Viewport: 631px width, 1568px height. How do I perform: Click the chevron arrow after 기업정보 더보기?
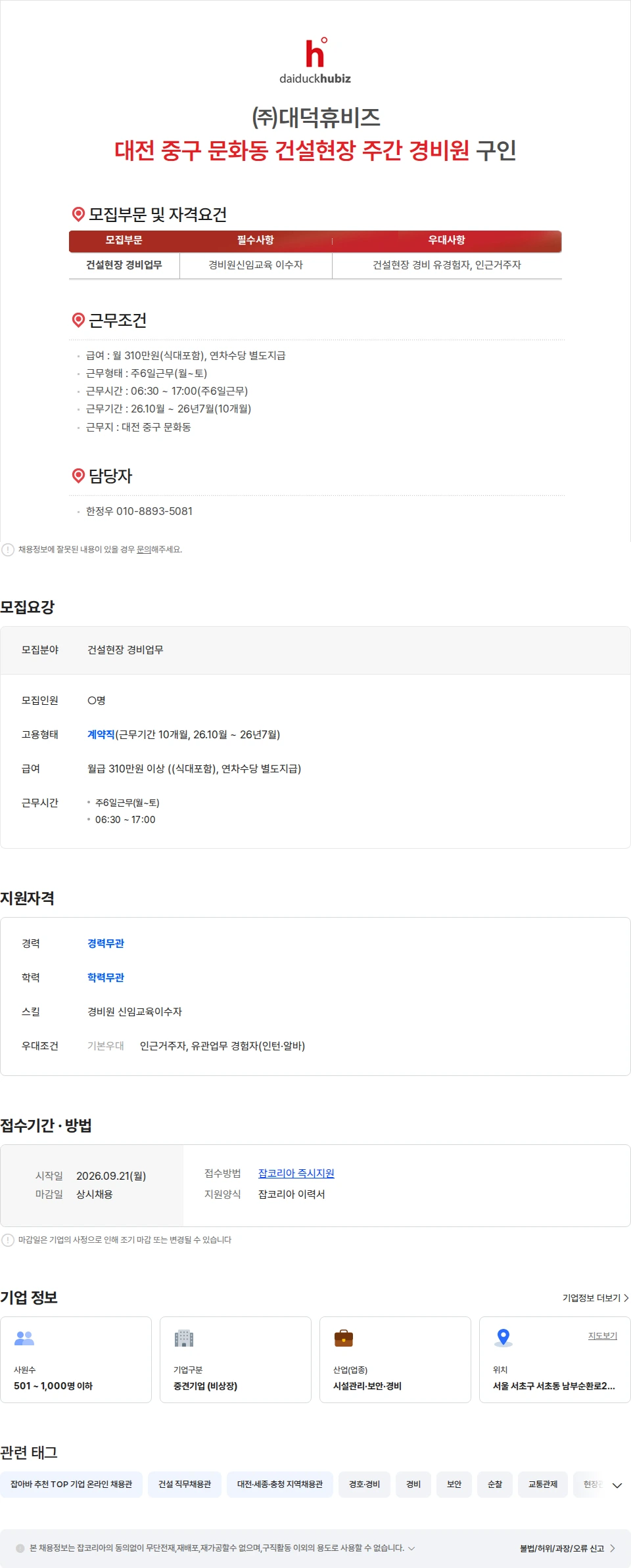tap(626, 1298)
